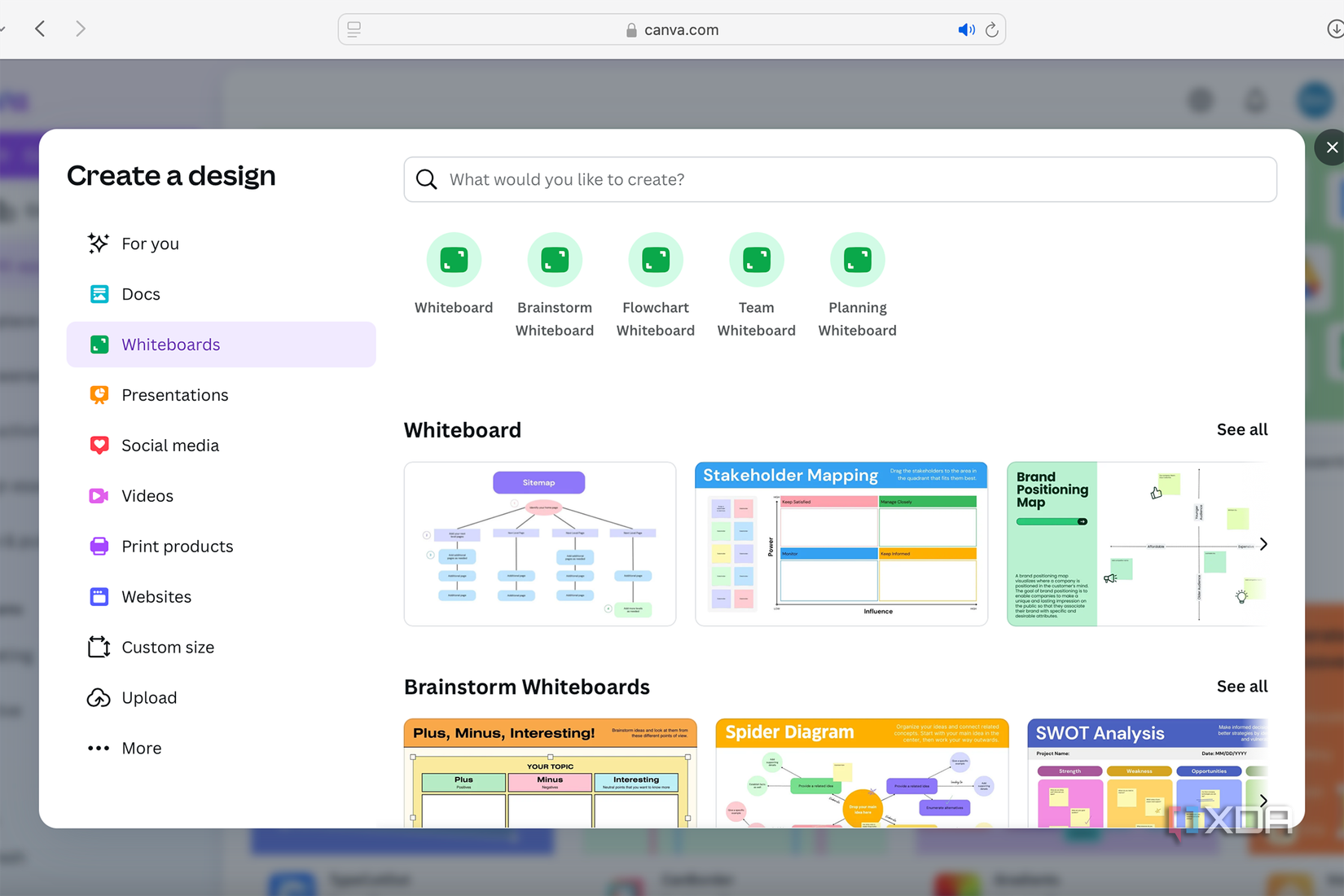Image resolution: width=1344 pixels, height=896 pixels.
Task: Show next Brainstorm Whiteboards templates
Action: [x=1263, y=801]
